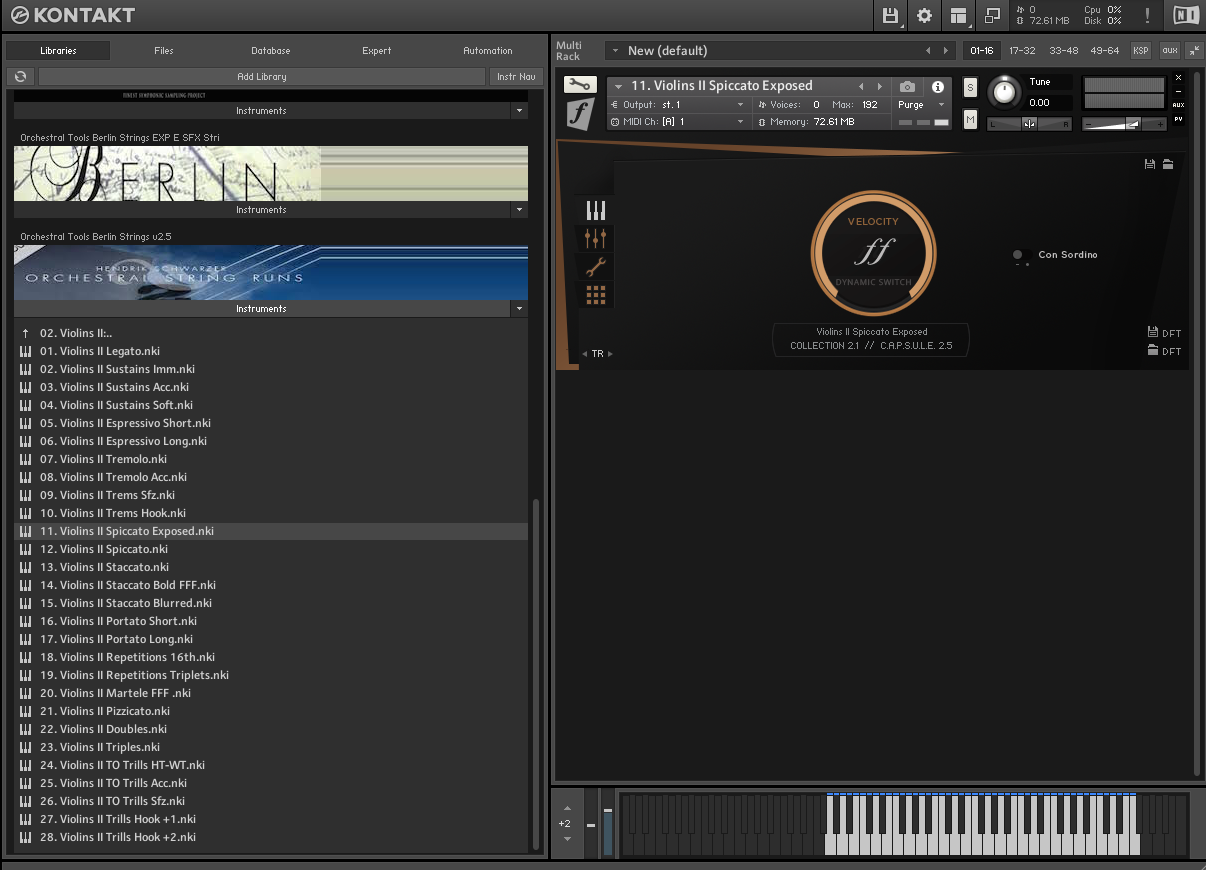Open the workspace layout icon
1206x870 pixels.
(x=958, y=15)
